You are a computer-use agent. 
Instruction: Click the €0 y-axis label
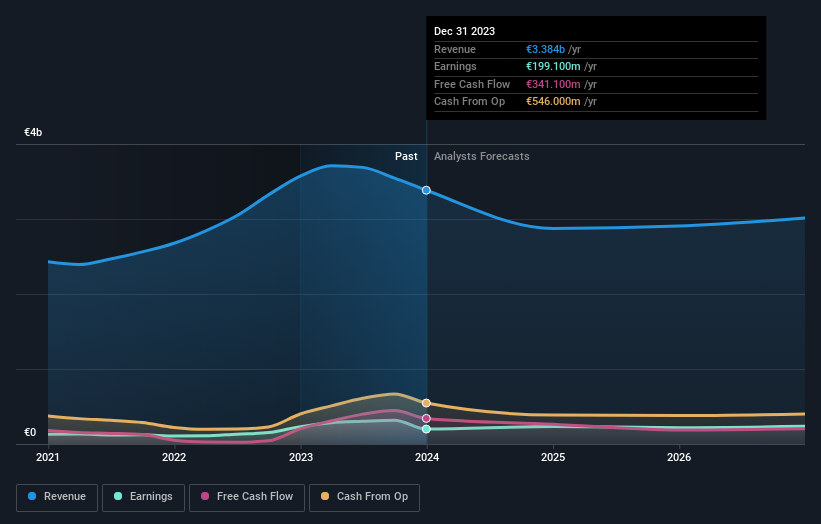click(x=30, y=432)
